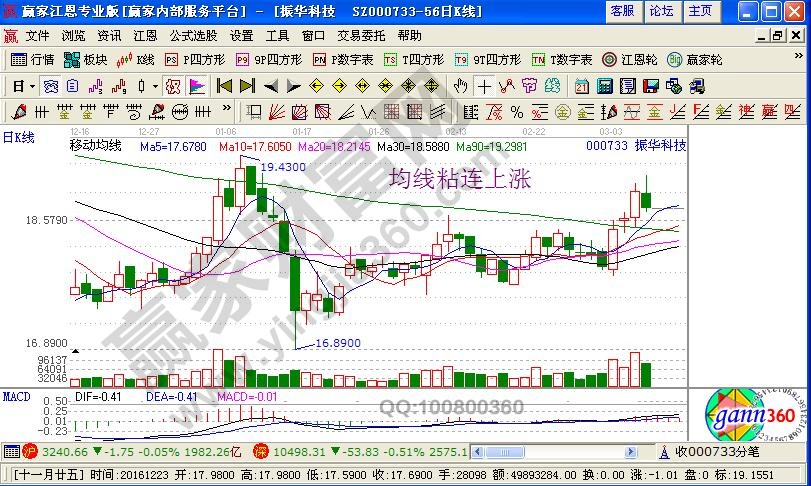Go to 主页 from title bar
Image resolution: width=811 pixels, height=486 pixels.
(701, 11)
